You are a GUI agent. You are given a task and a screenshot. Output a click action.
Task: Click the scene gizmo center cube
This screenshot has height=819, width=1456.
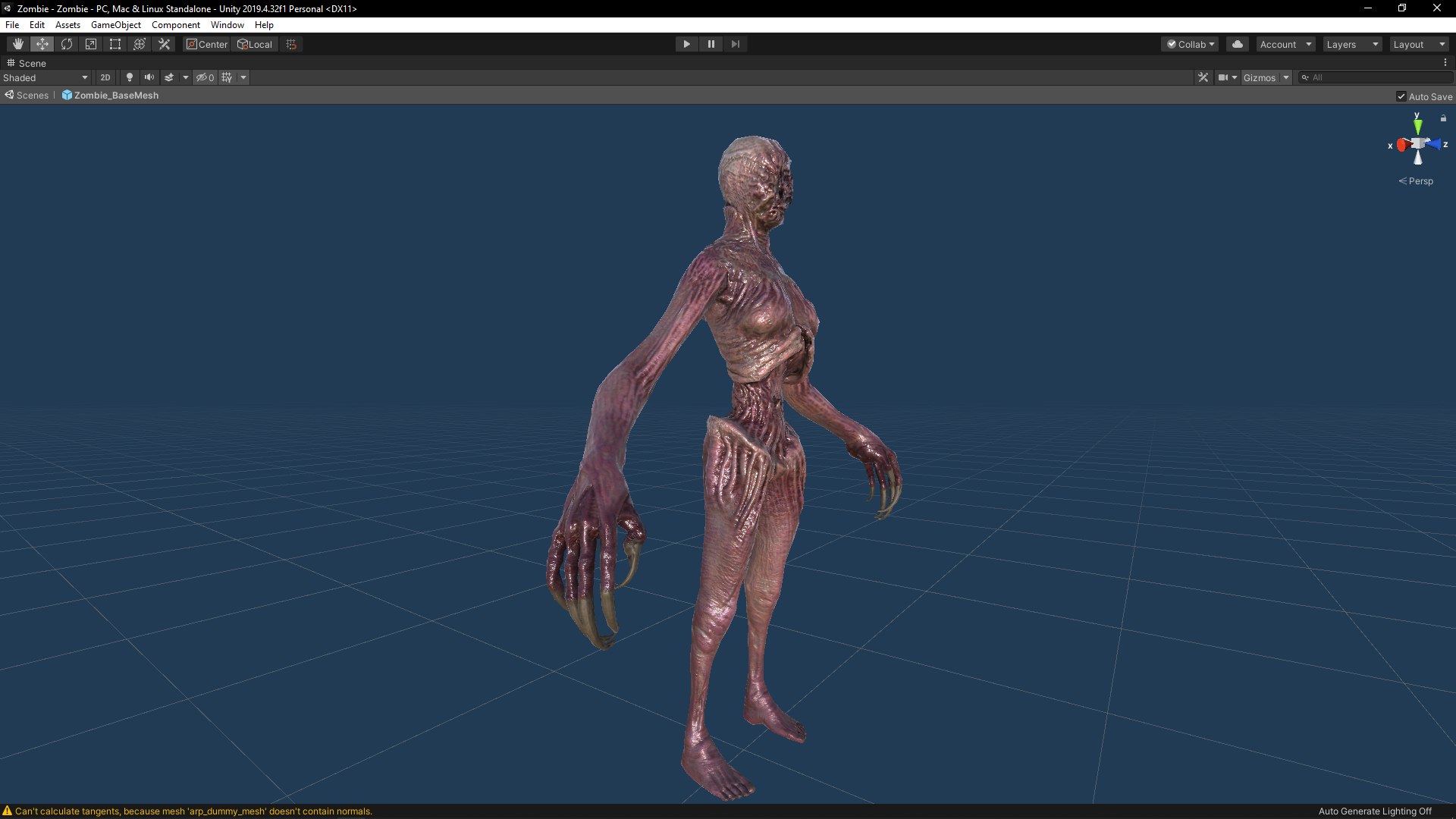tap(1417, 143)
